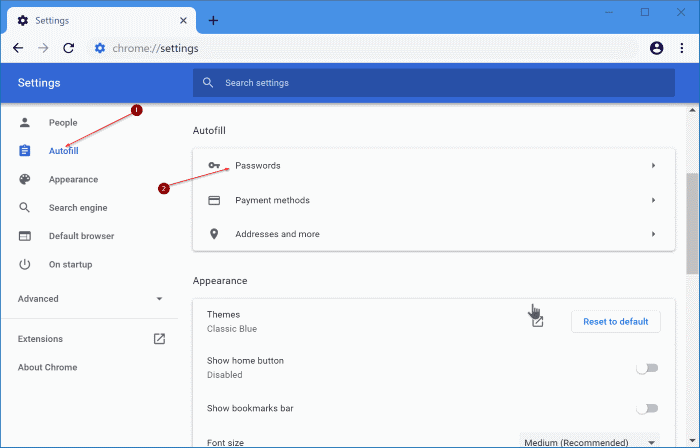700x448 pixels.
Task: Open the three-dot Chrome menu
Action: coord(682,48)
